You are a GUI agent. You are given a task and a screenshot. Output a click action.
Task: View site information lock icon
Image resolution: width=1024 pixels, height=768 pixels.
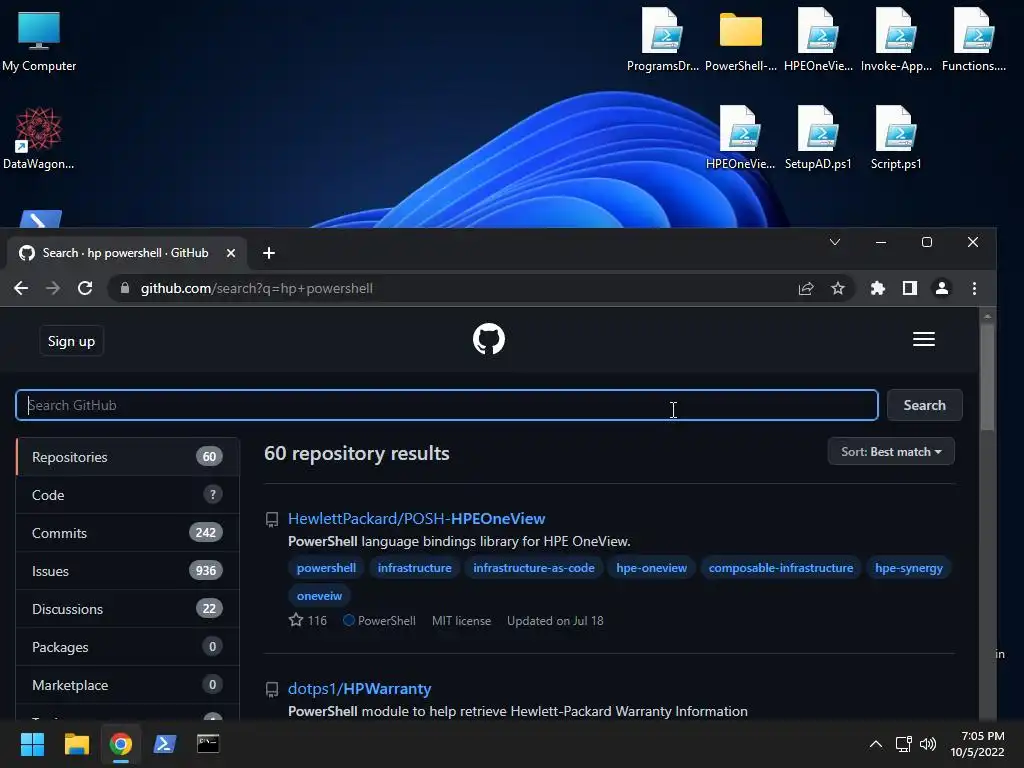(x=125, y=288)
